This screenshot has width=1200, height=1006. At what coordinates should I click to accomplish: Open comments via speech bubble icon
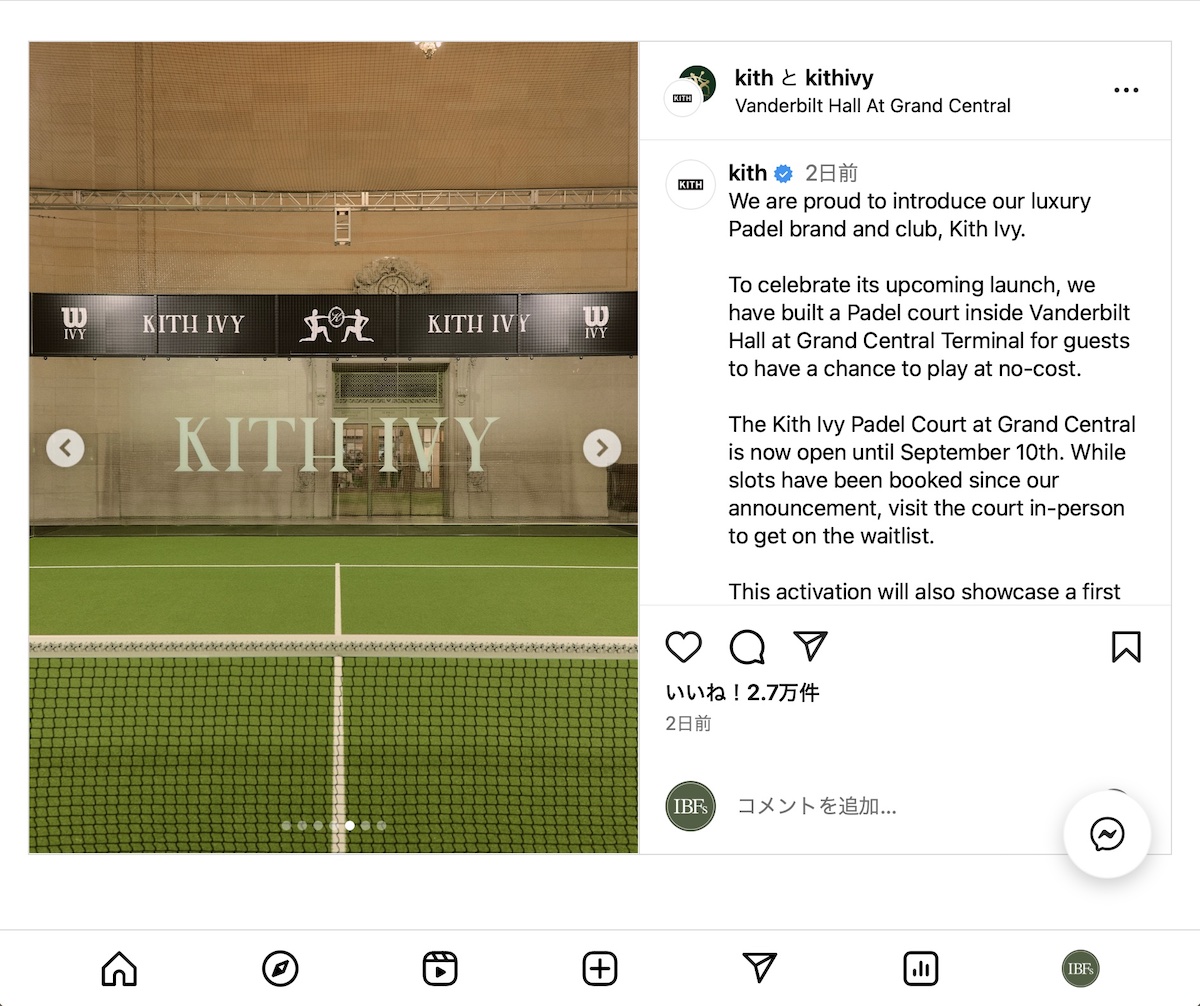pyautogui.click(x=747, y=647)
